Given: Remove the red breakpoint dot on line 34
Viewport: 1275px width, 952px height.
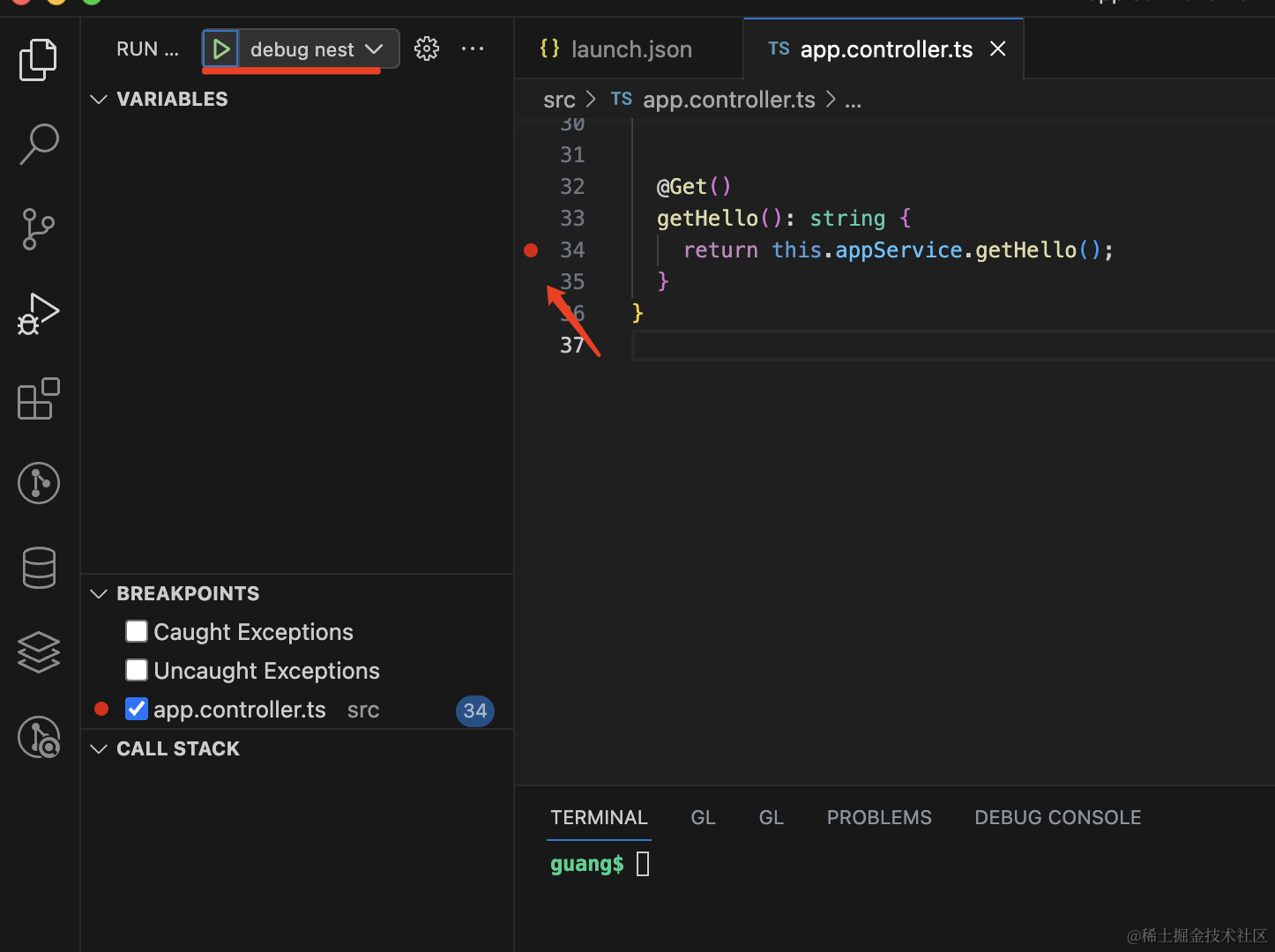Looking at the screenshot, I should (531, 250).
